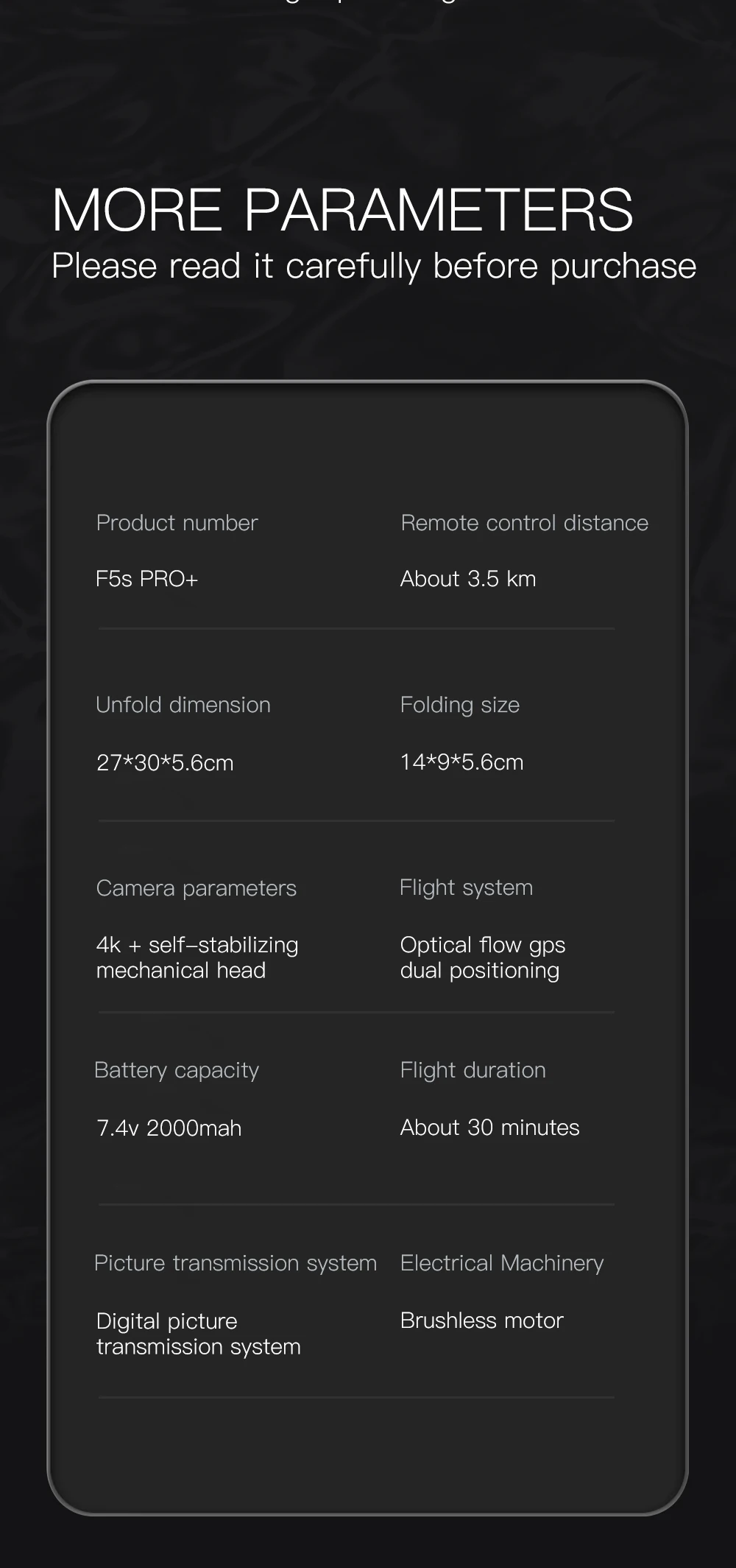
Task: Select the 27*30*5.6cm dimension text
Action: [x=165, y=762]
